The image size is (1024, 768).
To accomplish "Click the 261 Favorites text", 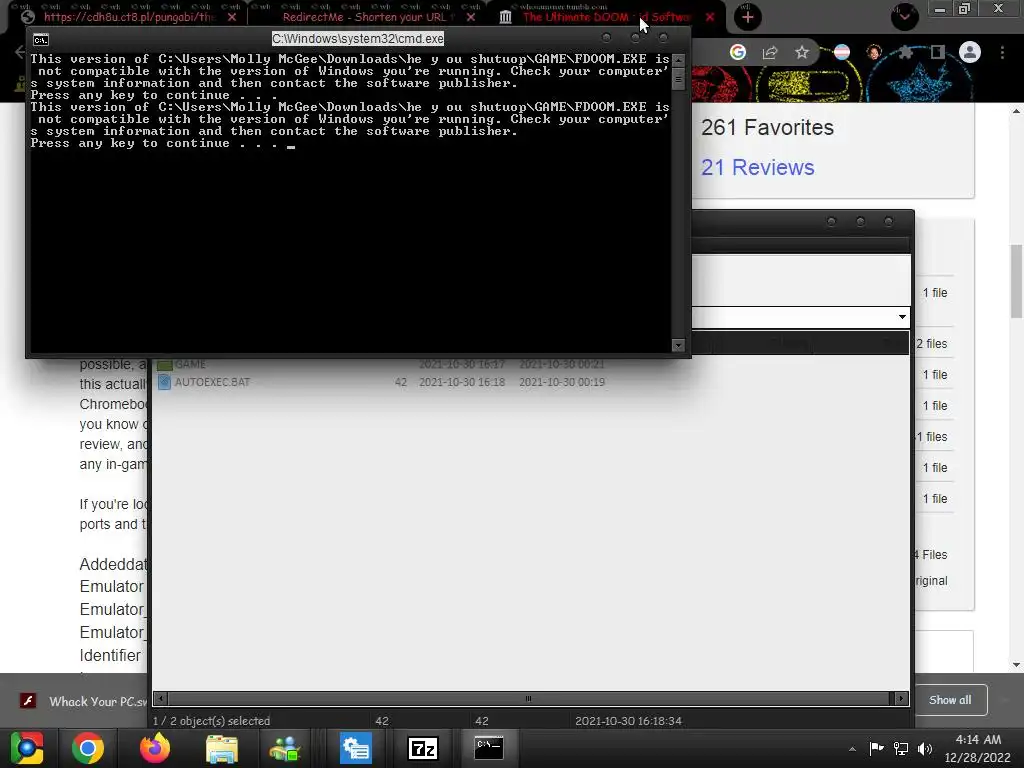I will click(767, 127).
